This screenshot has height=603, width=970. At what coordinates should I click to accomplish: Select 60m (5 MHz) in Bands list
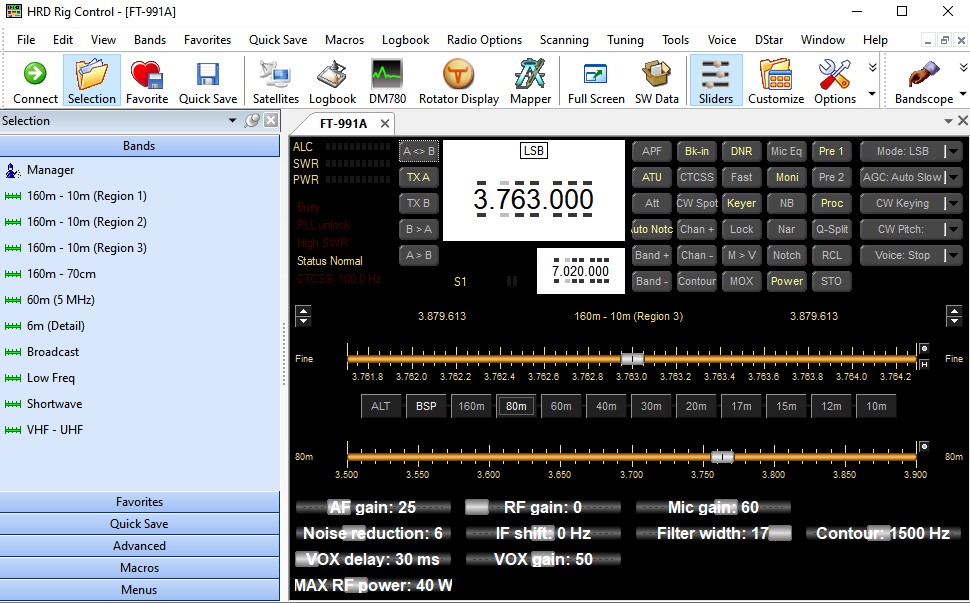click(x=60, y=300)
